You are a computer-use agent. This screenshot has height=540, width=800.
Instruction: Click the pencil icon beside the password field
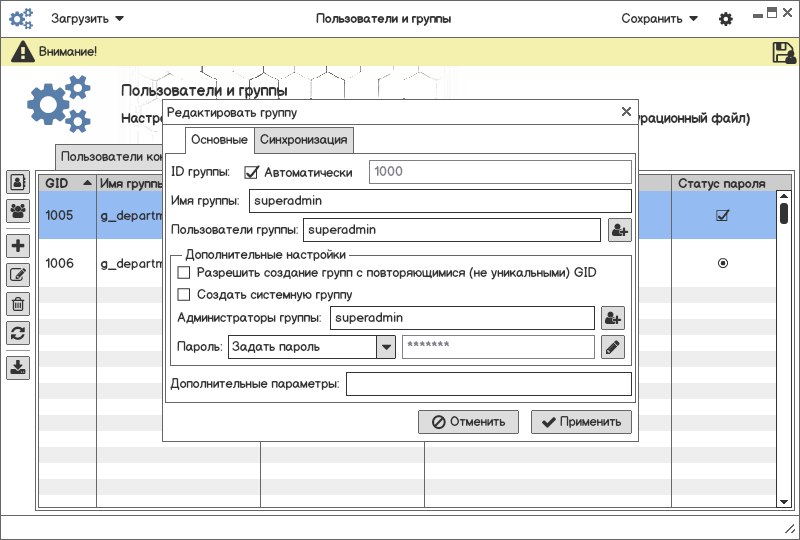pos(612,347)
